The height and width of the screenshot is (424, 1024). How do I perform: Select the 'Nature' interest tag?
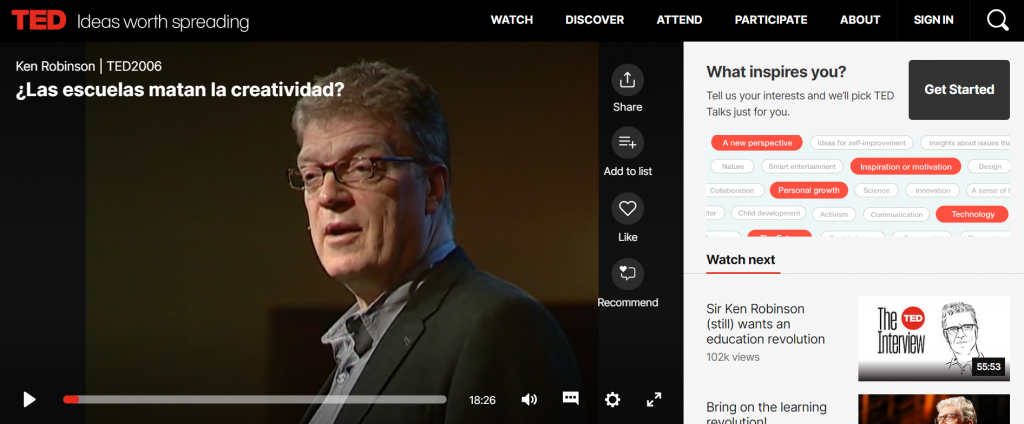point(733,167)
